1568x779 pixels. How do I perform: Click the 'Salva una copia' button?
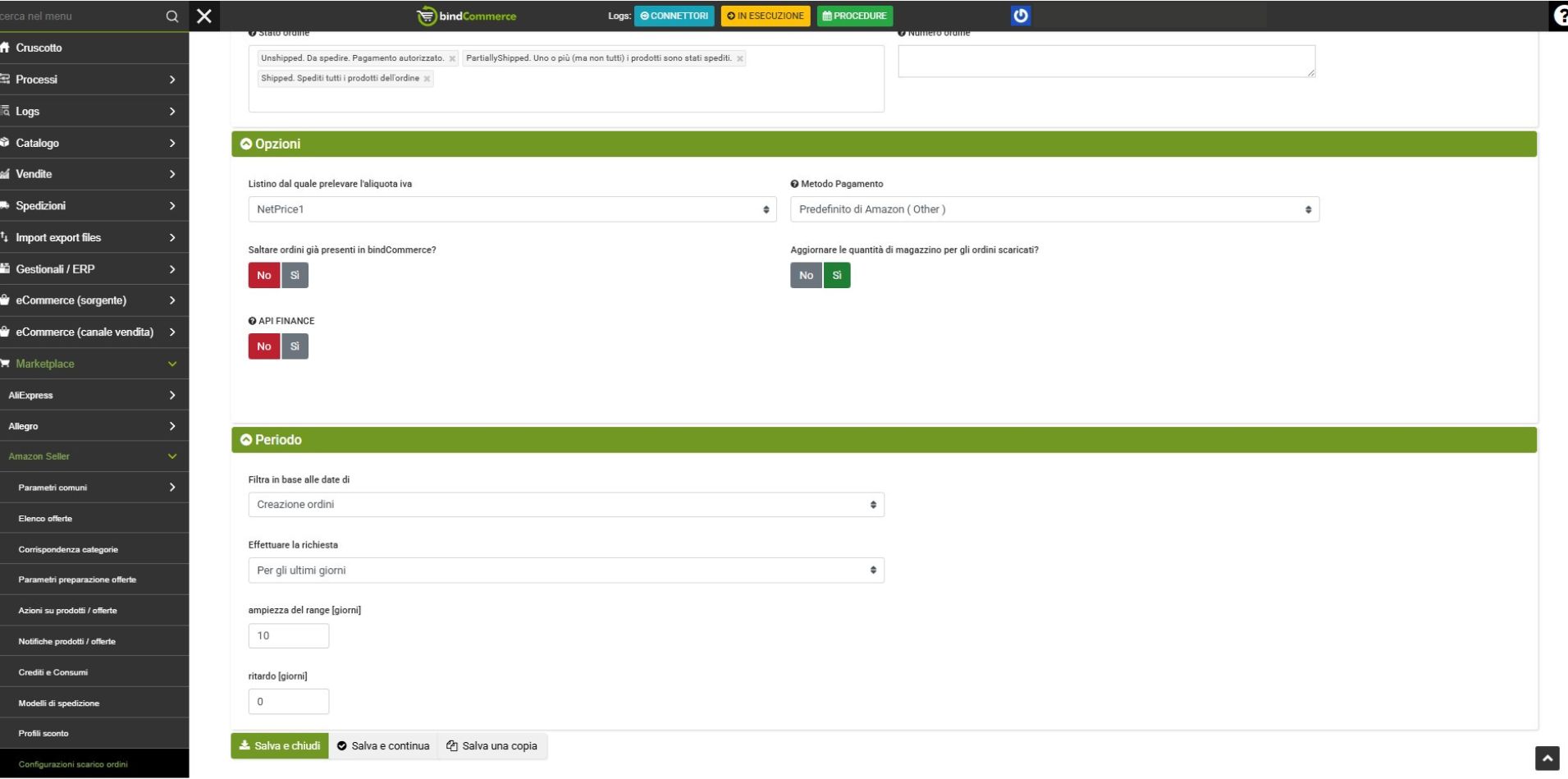(x=491, y=746)
